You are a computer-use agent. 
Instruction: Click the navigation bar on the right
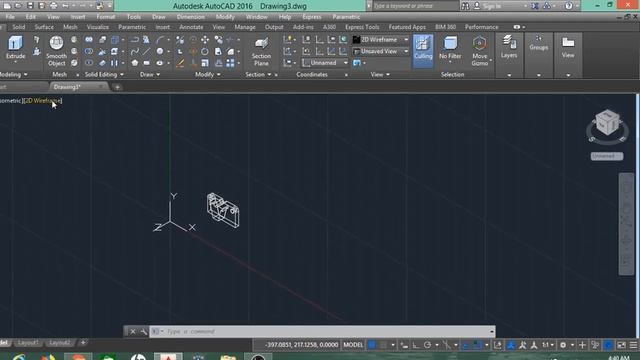click(x=627, y=224)
